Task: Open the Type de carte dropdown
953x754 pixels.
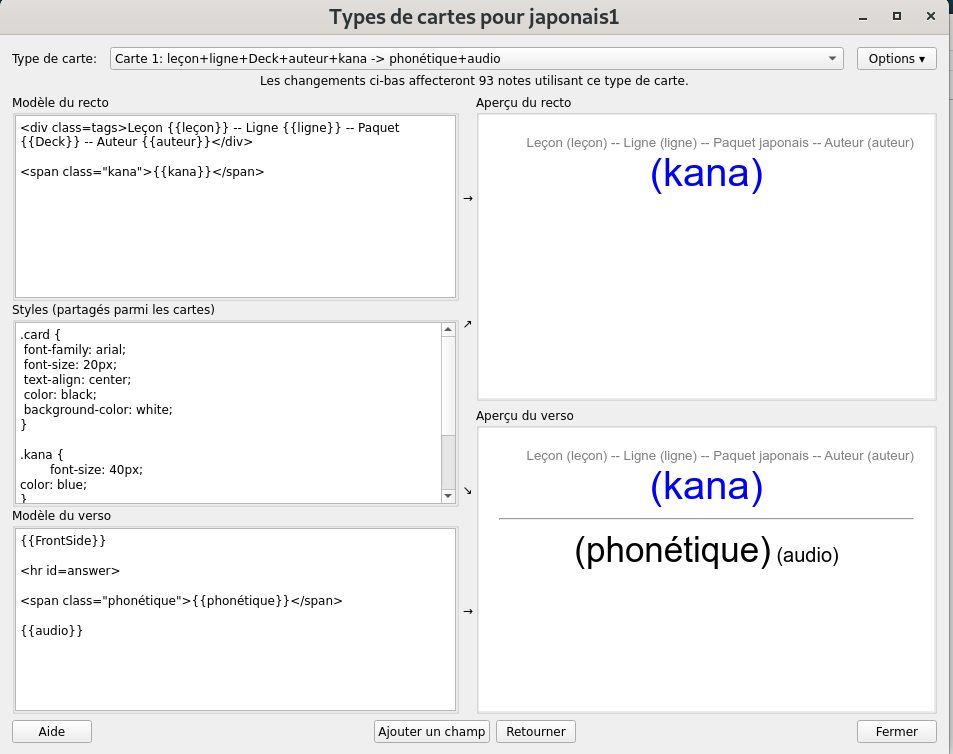Action: pyautogui.click(x=475, y=59)
